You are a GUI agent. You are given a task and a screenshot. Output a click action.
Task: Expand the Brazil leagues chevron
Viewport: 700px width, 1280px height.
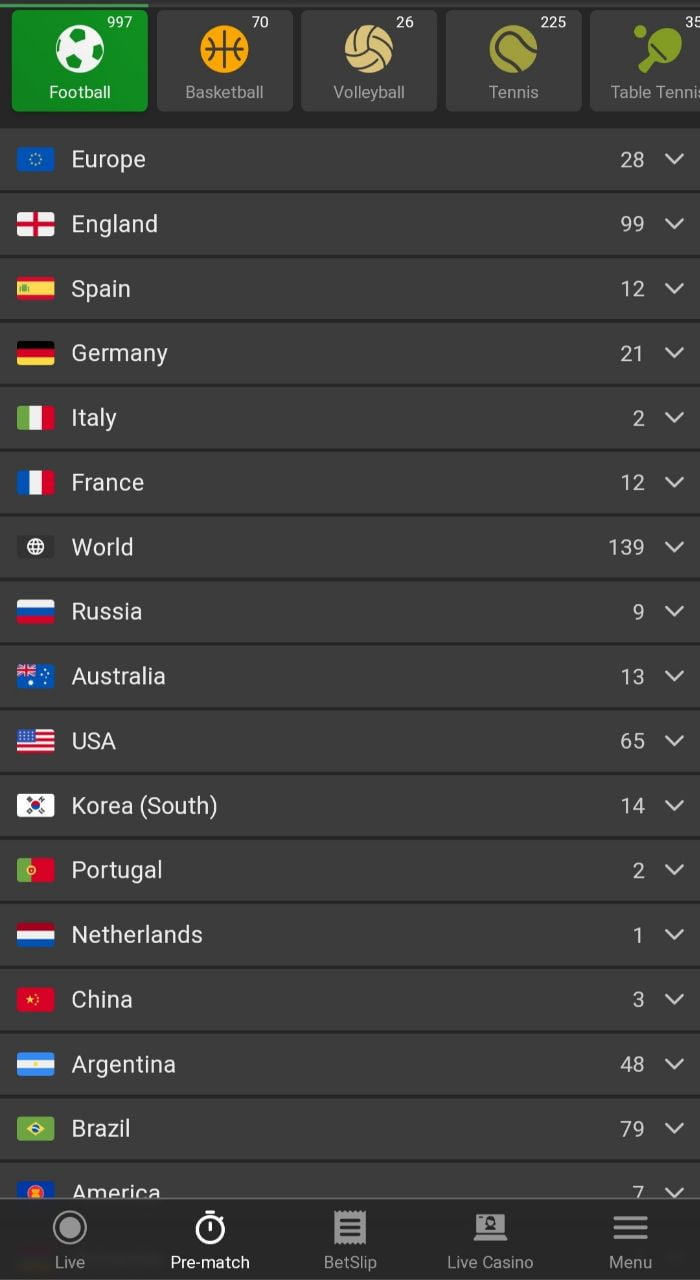tap(674, 1128)
